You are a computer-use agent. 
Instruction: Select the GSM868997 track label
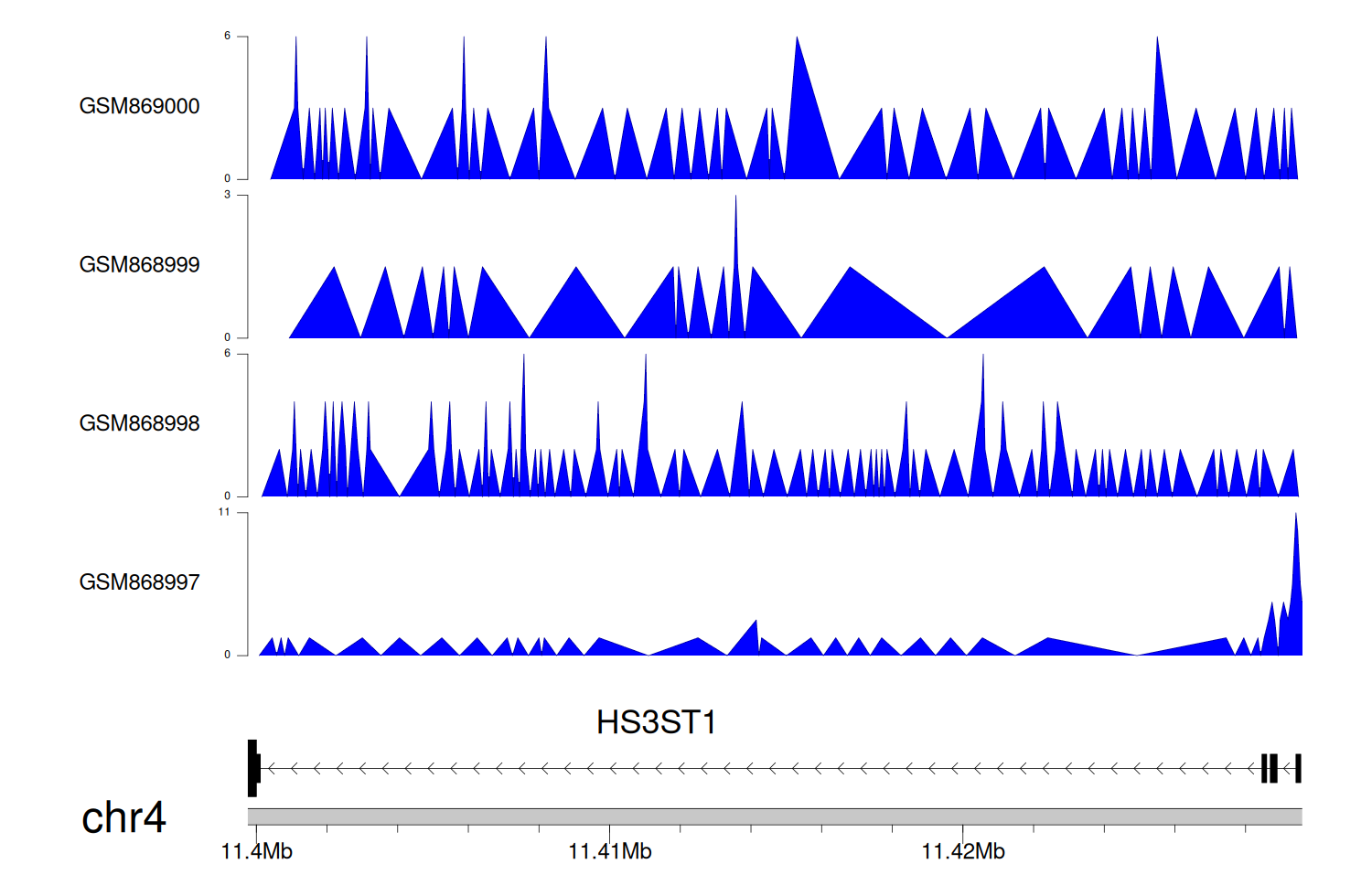pyautogui.click(x=139, y=581)
